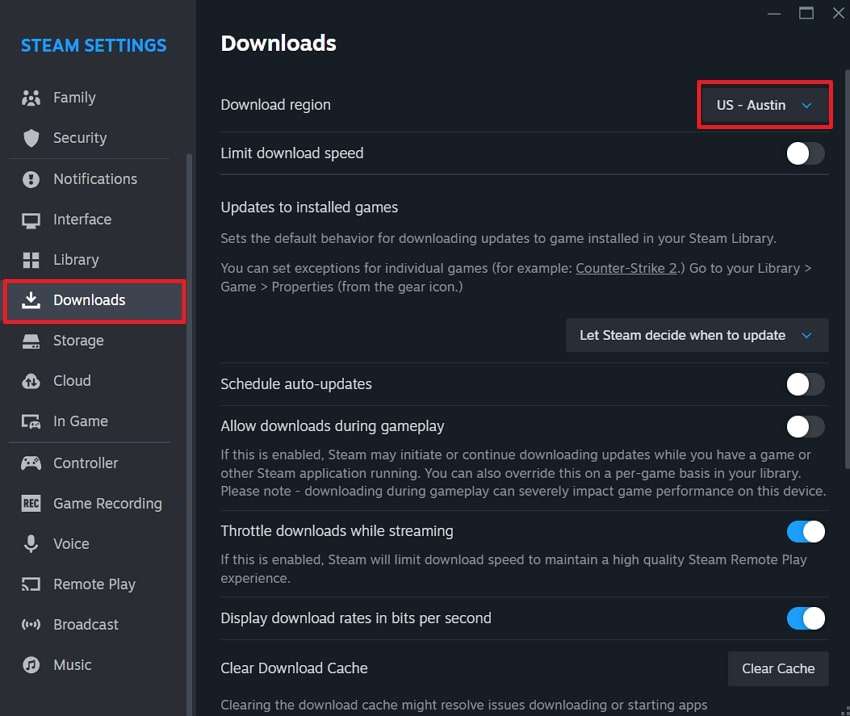Click the Controller gamepad icon
The width and height of the screenshot is (850, 716).
(x=31, y=463)
